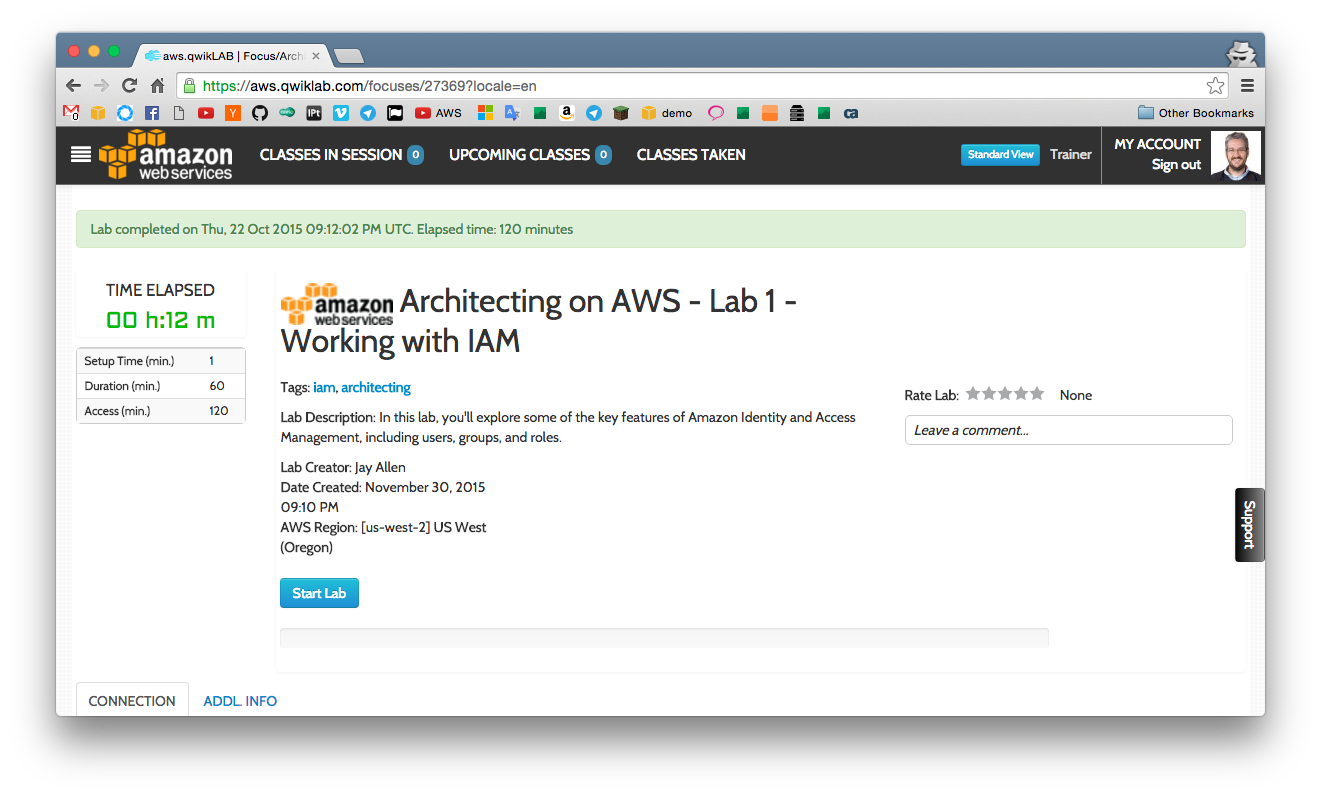Screen dimensions: 1321x796
Task: Open the Support side tab
Action: [1249, 524]
